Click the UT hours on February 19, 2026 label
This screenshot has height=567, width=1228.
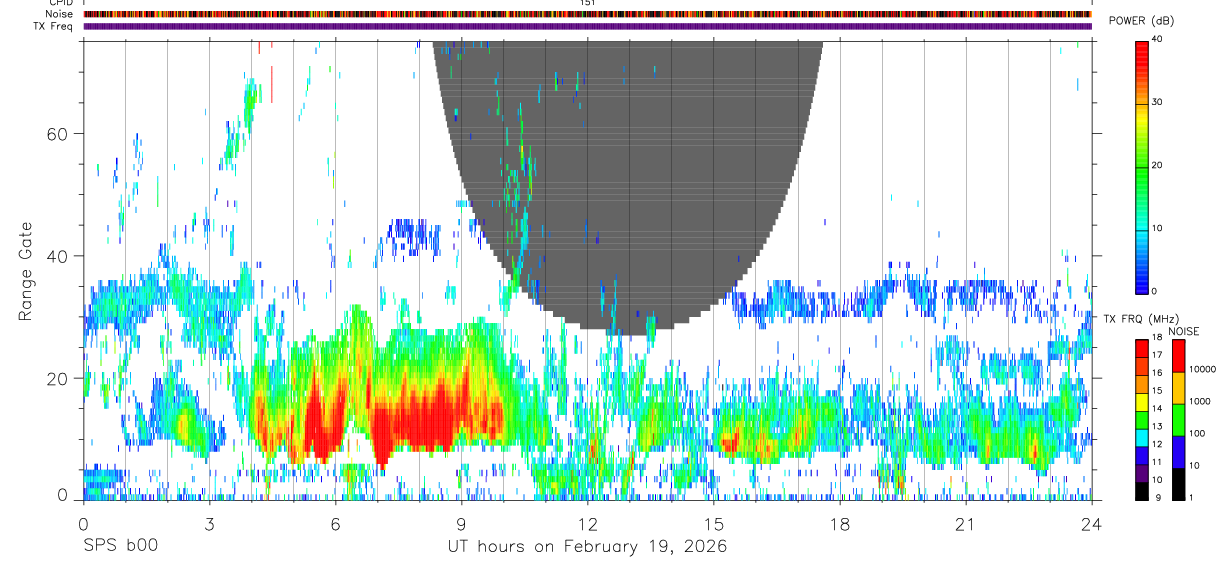point(587,547)
